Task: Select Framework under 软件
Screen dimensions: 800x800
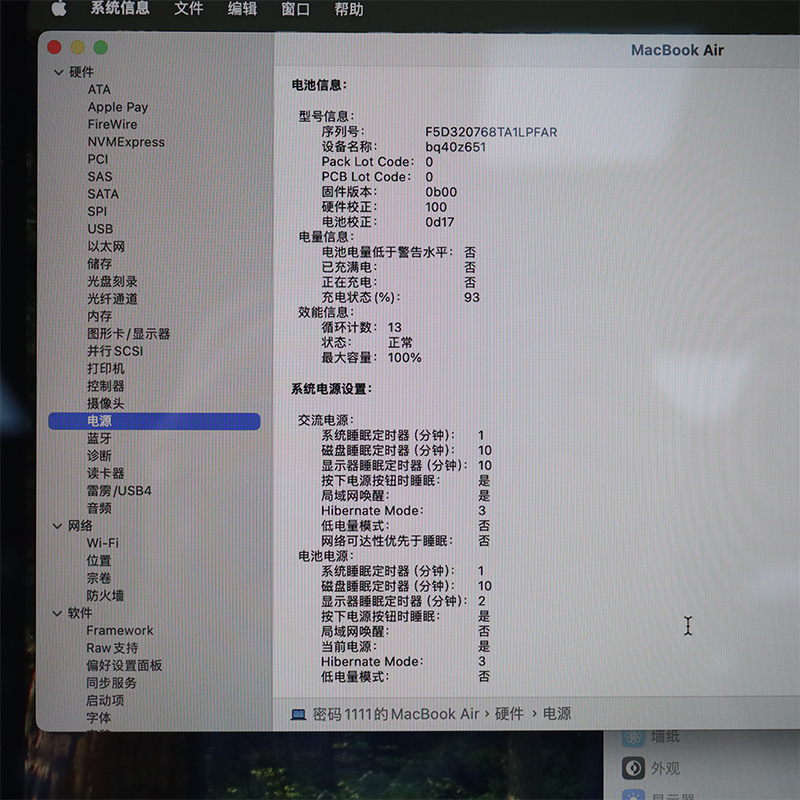Action: 120,631
